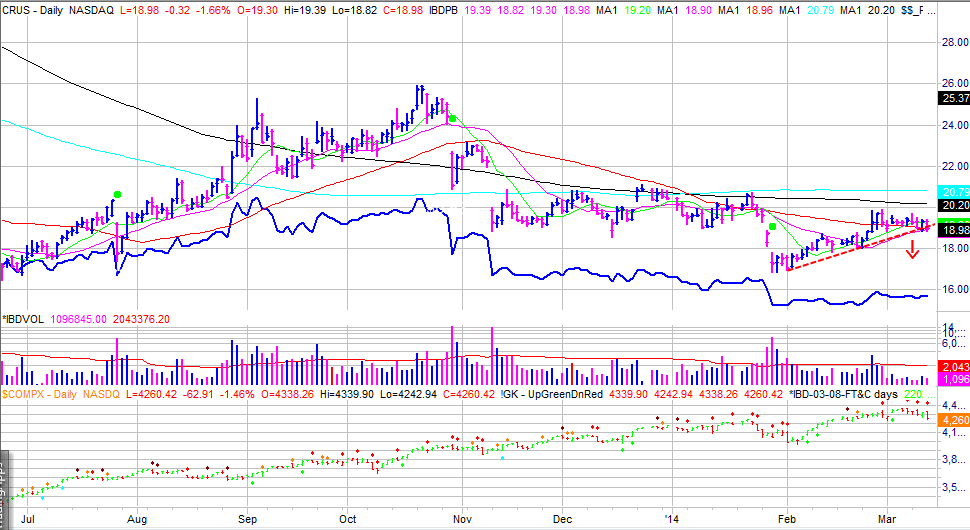970x530 pixels.
Task: Click the 26.00 price axis label
Action: pyautogui.click(x=955, y=83)
